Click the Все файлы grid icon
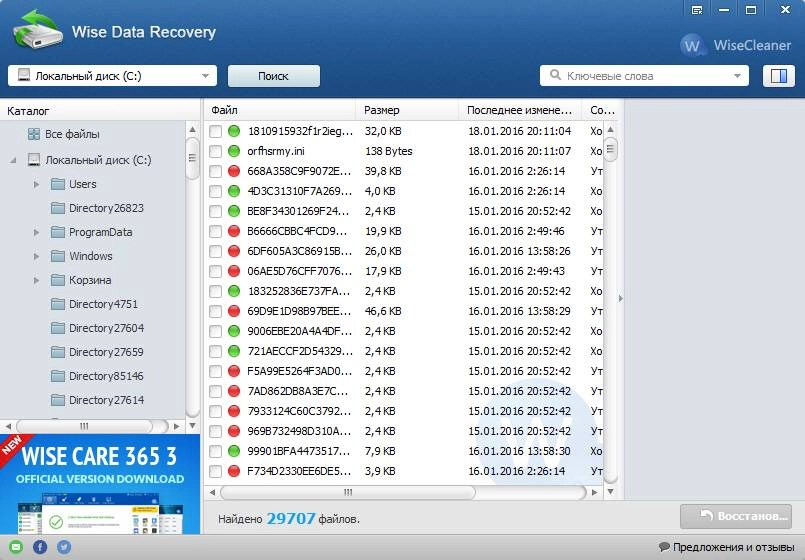 tap(34, 134)
